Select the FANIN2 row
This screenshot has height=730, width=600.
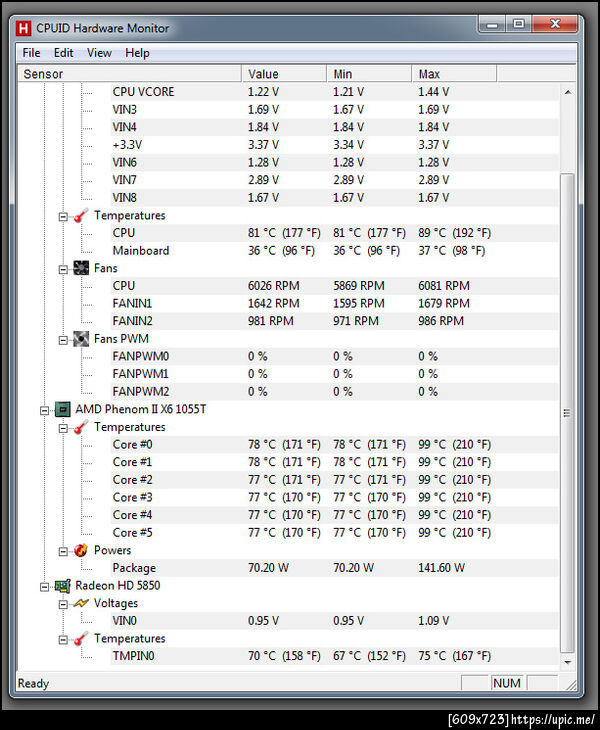click(x=334, y=321)
